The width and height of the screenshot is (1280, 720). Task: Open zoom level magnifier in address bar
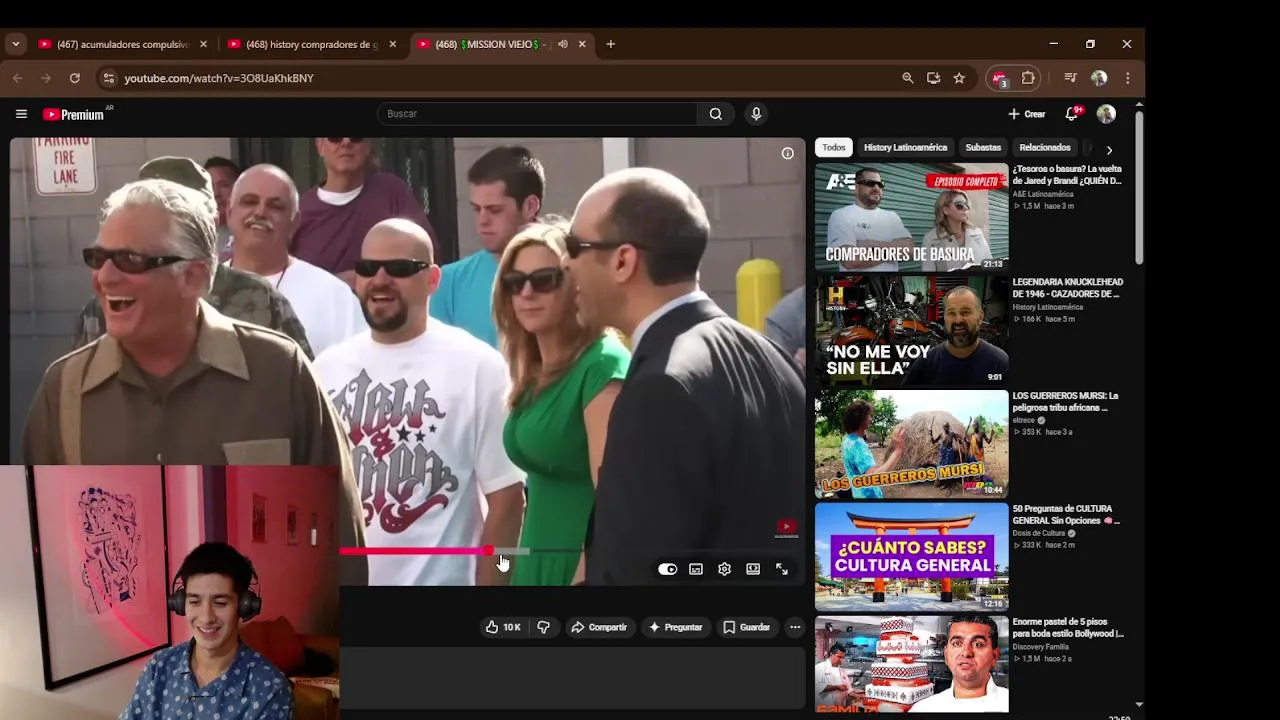[x=908, y=78]
